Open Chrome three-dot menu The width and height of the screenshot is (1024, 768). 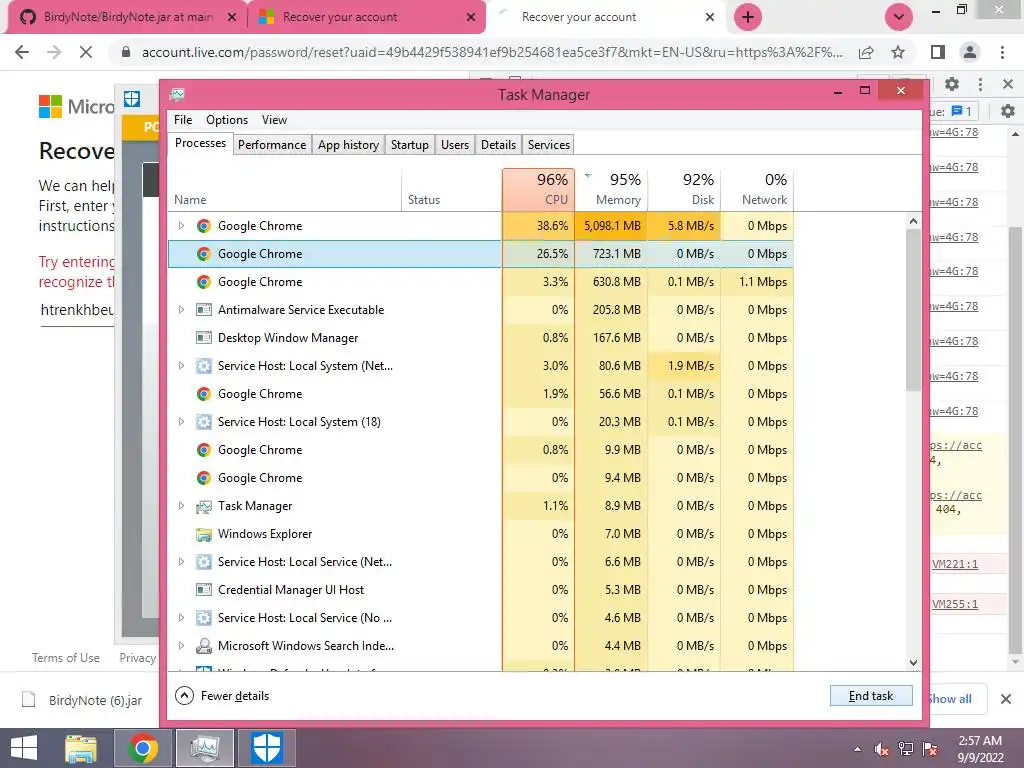tap(1002, 52)
